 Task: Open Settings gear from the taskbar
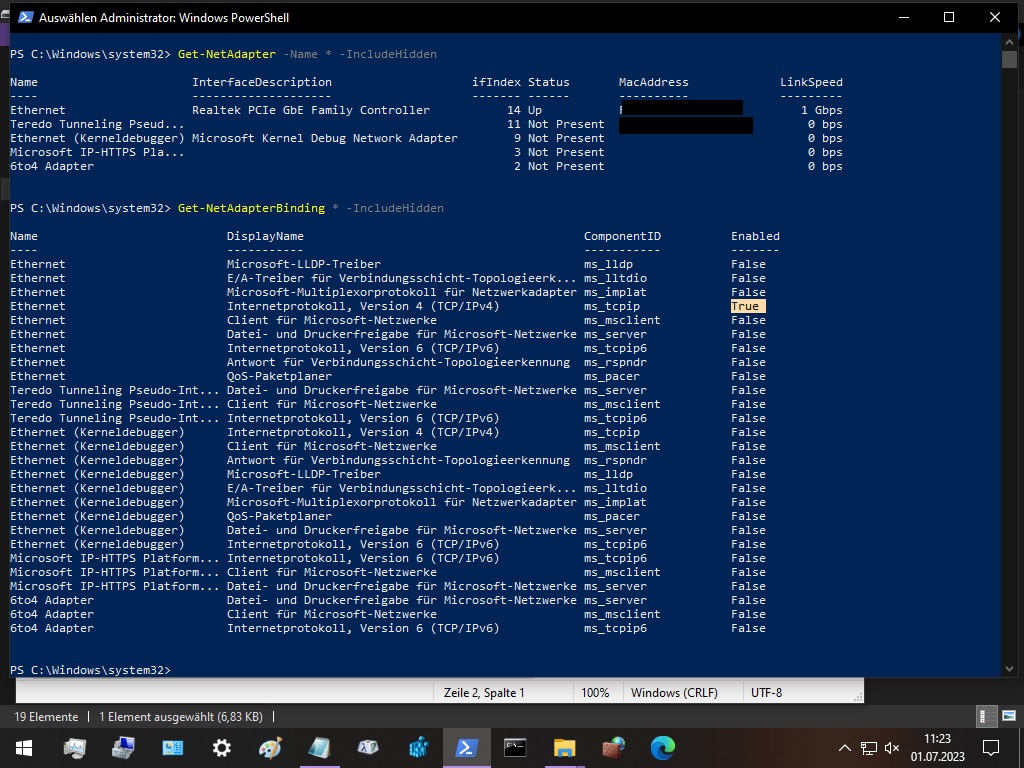221,747
